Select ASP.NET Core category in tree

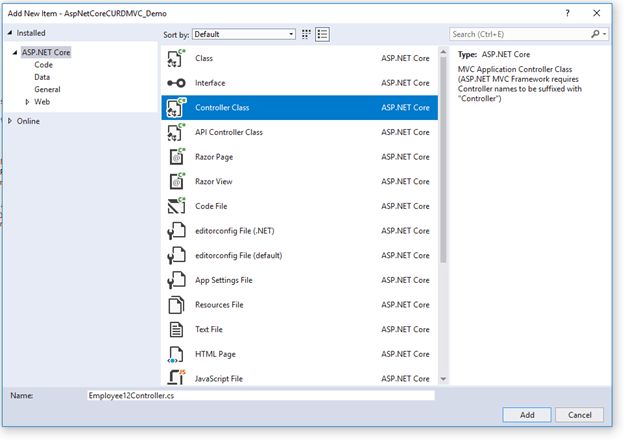tap(46, 52)
